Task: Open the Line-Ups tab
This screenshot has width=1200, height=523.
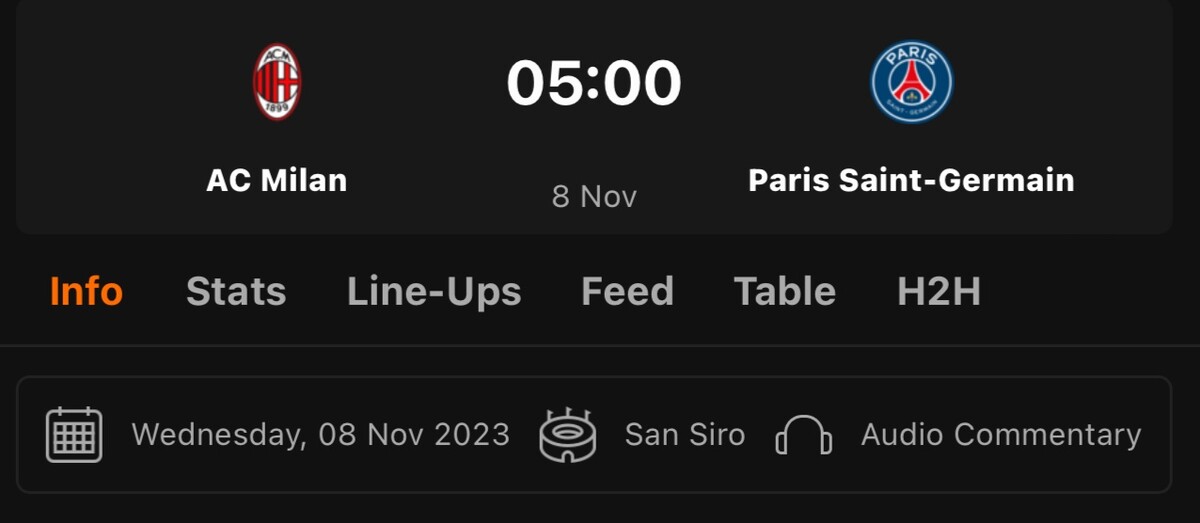Action: tap(434, 292)
